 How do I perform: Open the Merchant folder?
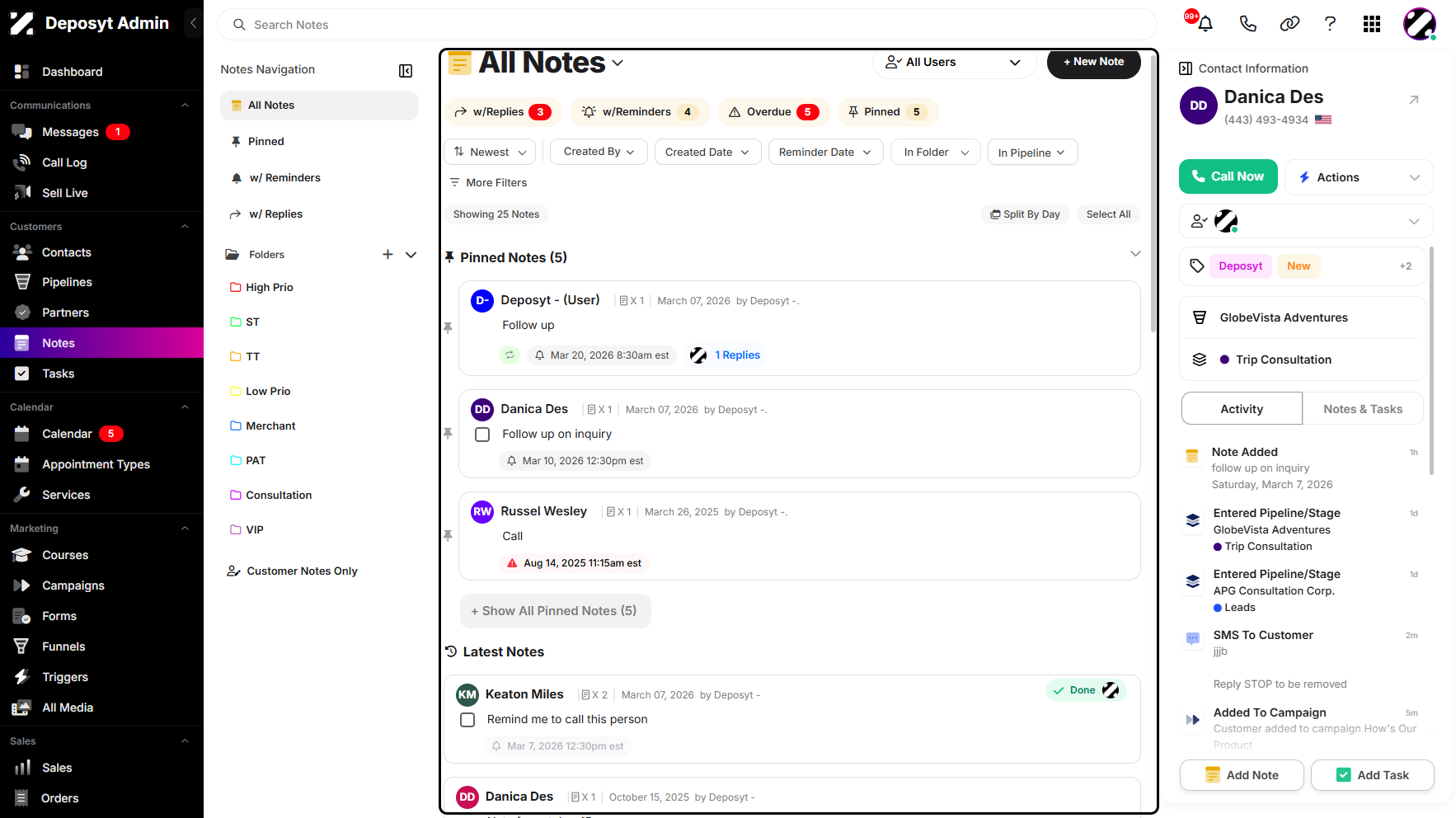[270, 426]
